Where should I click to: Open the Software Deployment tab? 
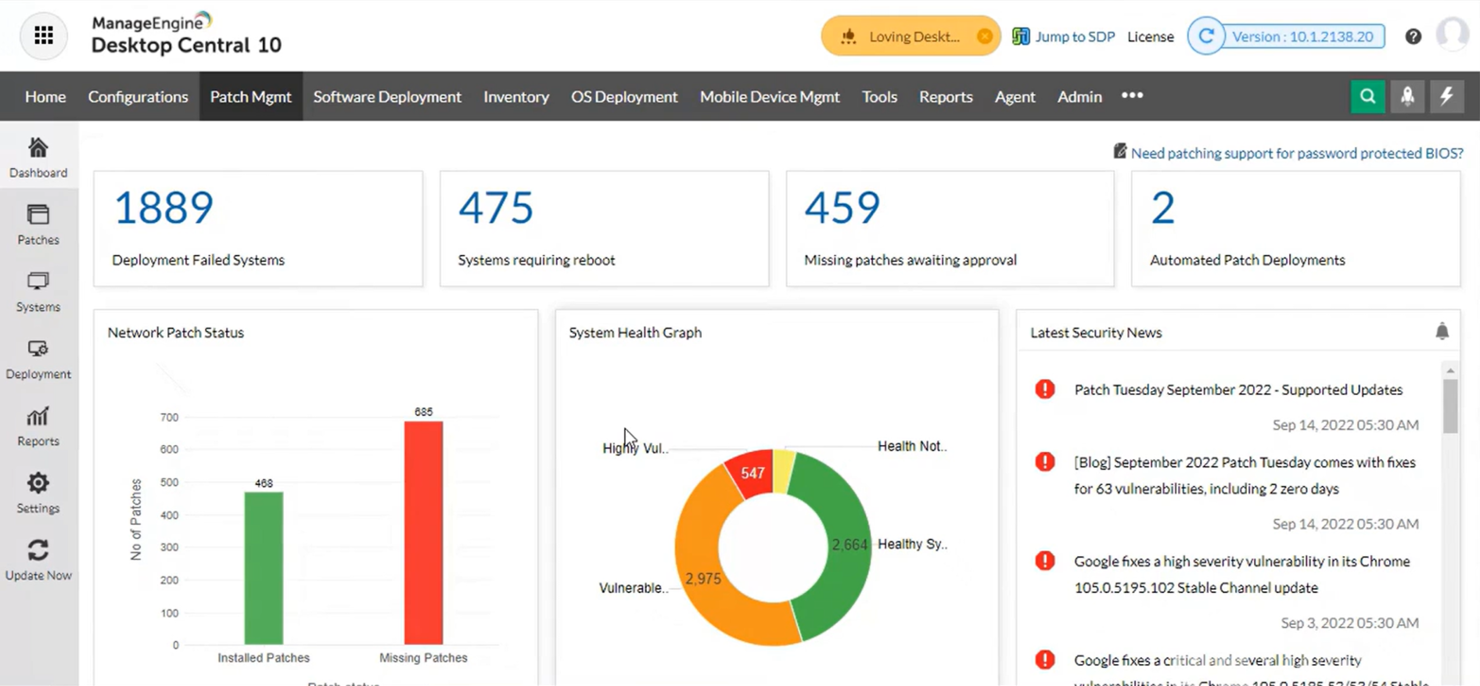387,96
